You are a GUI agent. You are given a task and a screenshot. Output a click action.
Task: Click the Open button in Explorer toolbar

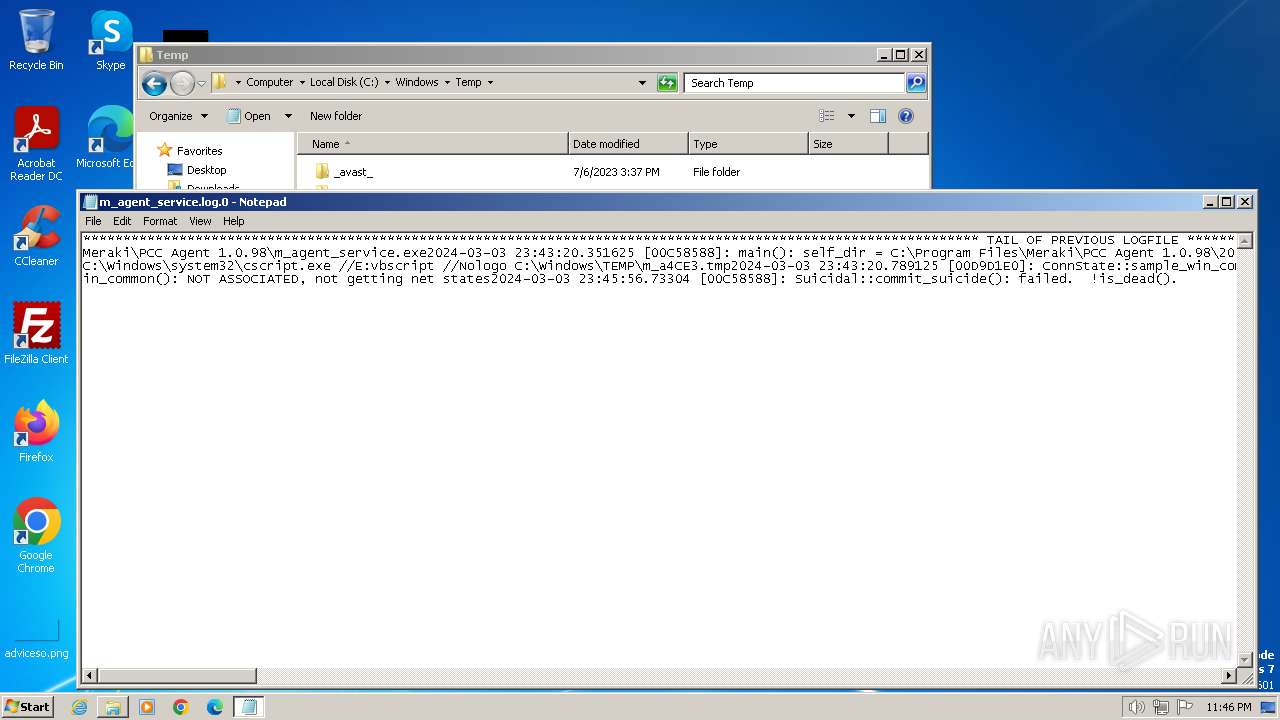tap(250, 116)
